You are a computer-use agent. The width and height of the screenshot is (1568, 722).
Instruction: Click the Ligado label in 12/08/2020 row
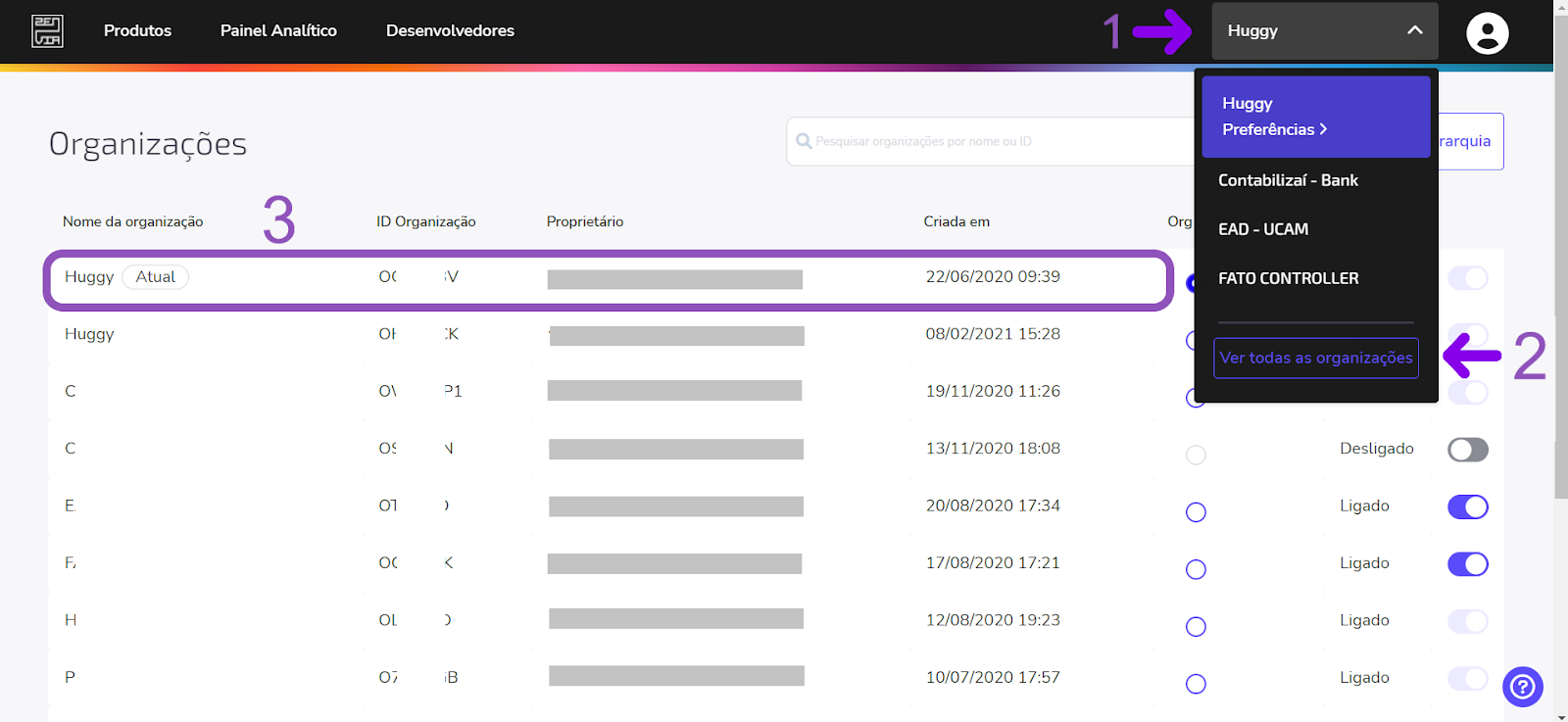[x=1364, y=620]
